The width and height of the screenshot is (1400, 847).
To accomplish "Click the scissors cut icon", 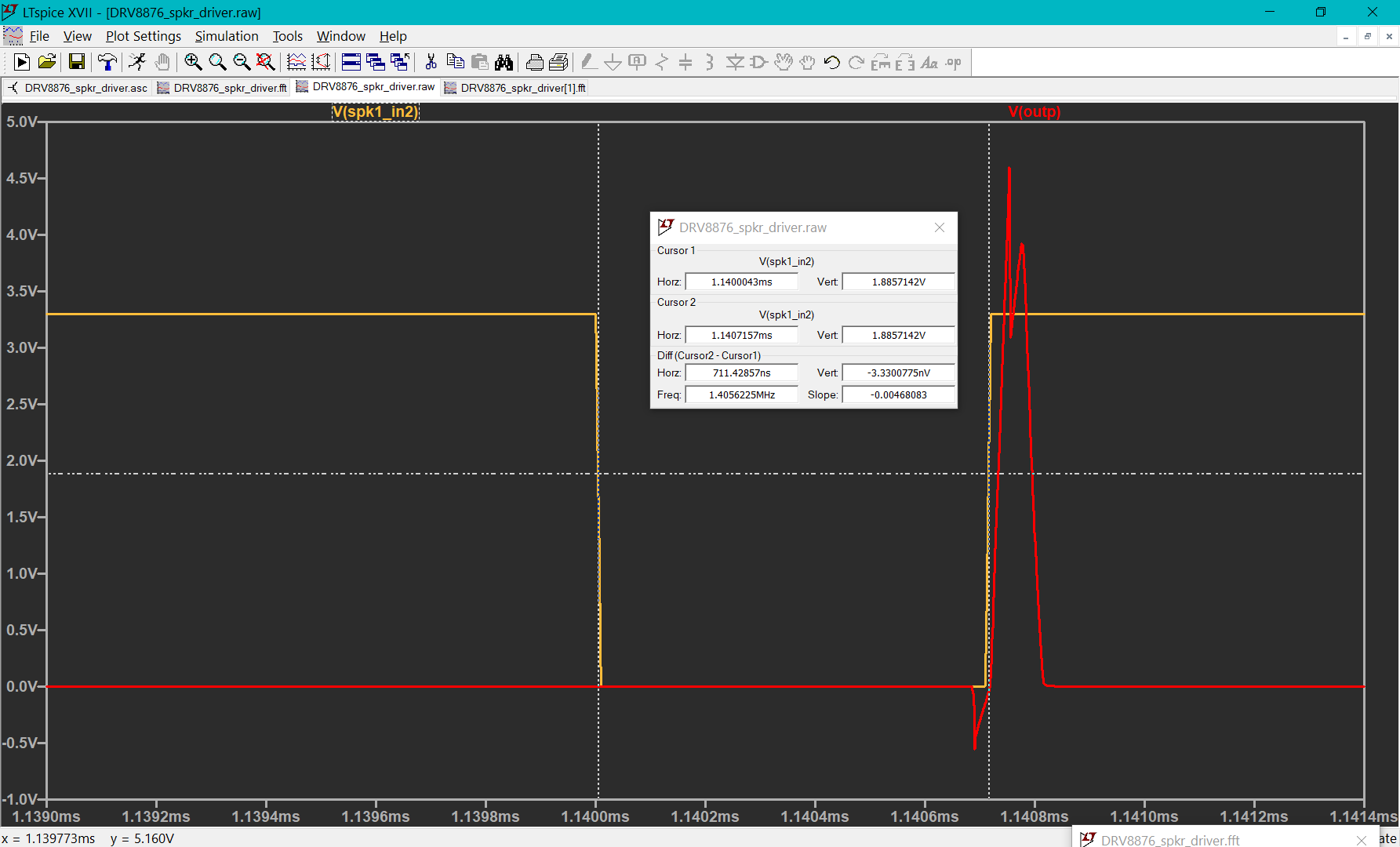I will [x=431, y=62].
